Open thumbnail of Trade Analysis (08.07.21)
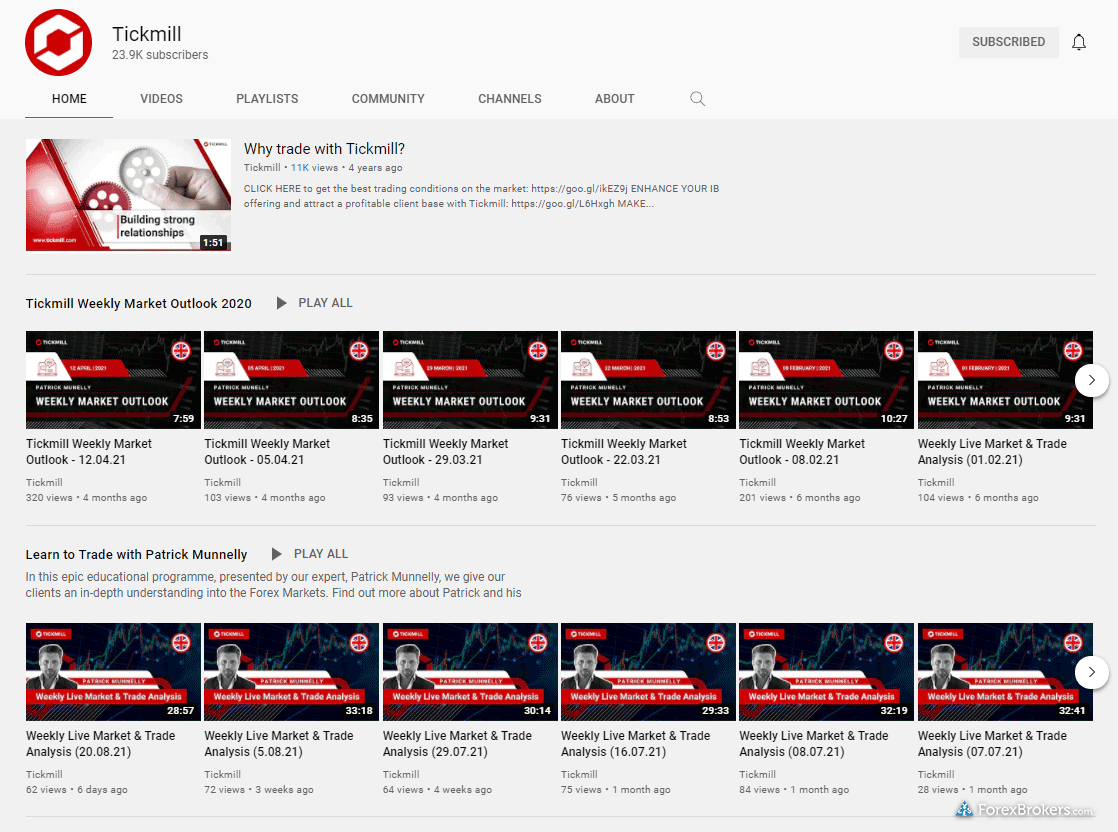 point(826,672)
